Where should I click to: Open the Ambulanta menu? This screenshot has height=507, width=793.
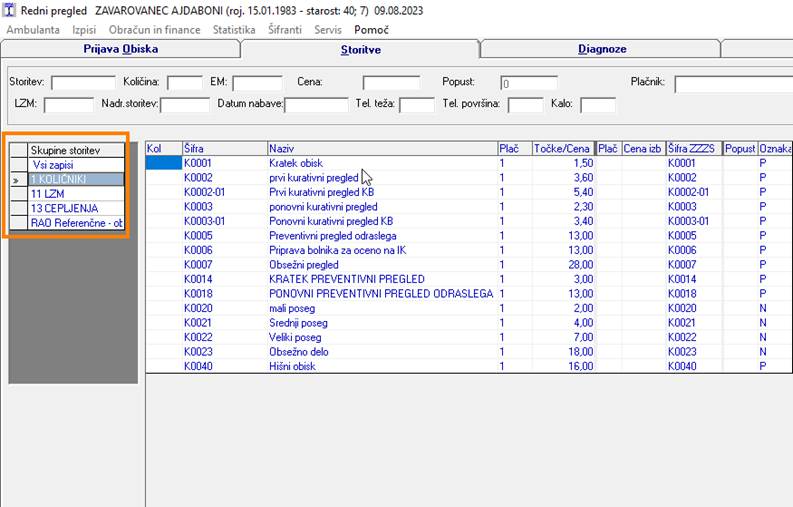33,30
